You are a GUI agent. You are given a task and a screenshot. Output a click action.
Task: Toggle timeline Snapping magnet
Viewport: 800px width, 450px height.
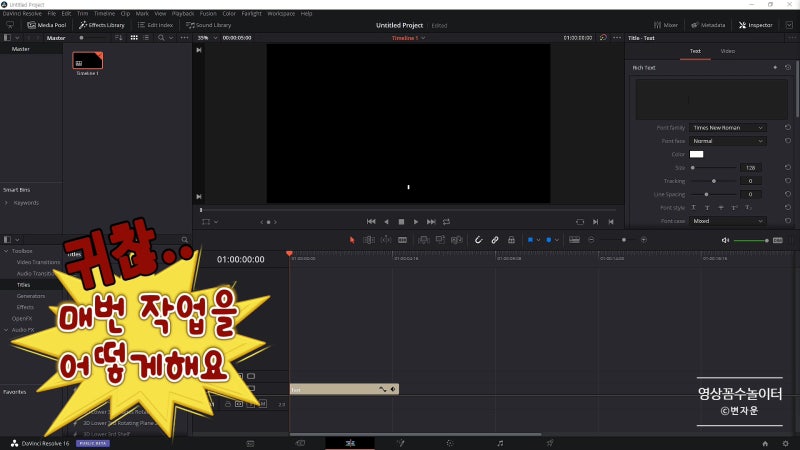(x=478, y=240)
